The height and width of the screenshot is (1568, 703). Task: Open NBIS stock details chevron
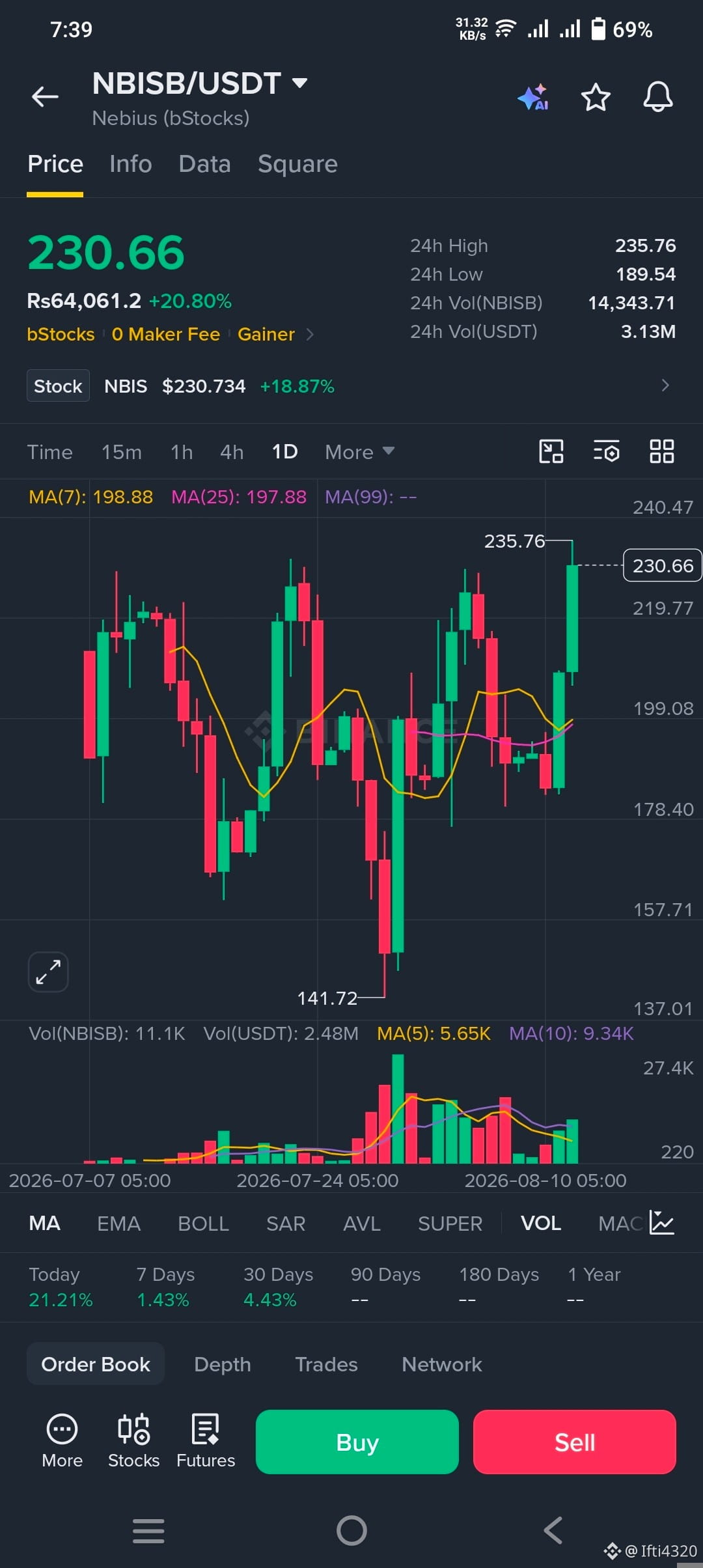point(665,385)
